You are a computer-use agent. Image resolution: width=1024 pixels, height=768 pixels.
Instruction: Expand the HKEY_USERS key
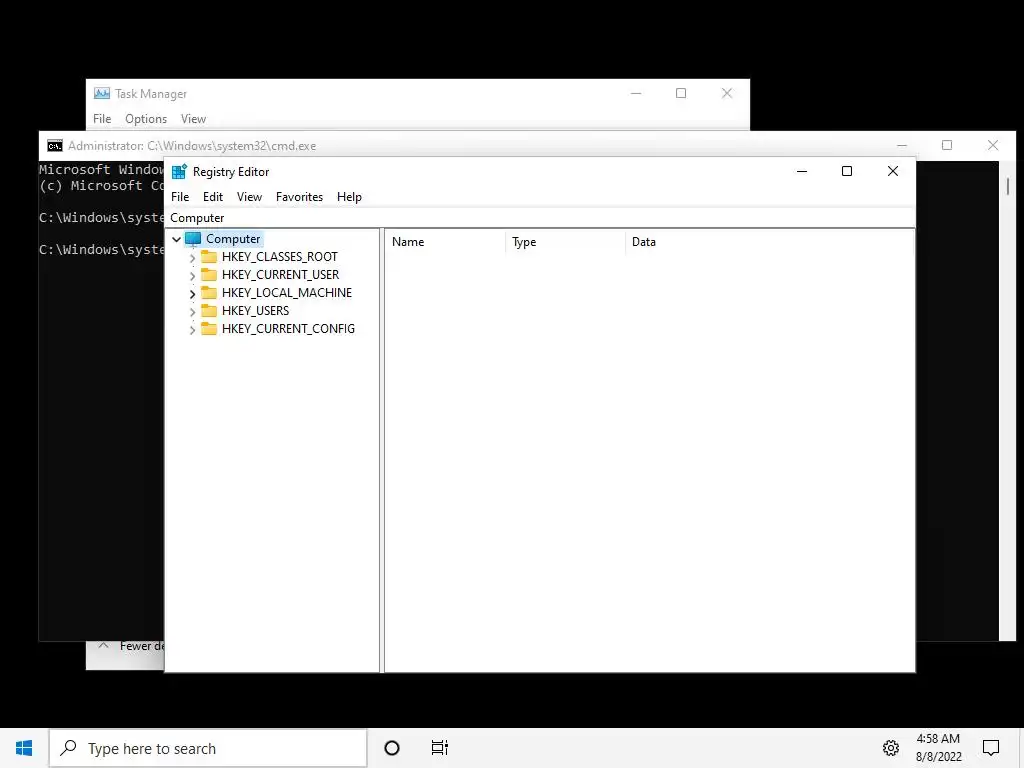(x=192, y=312)
